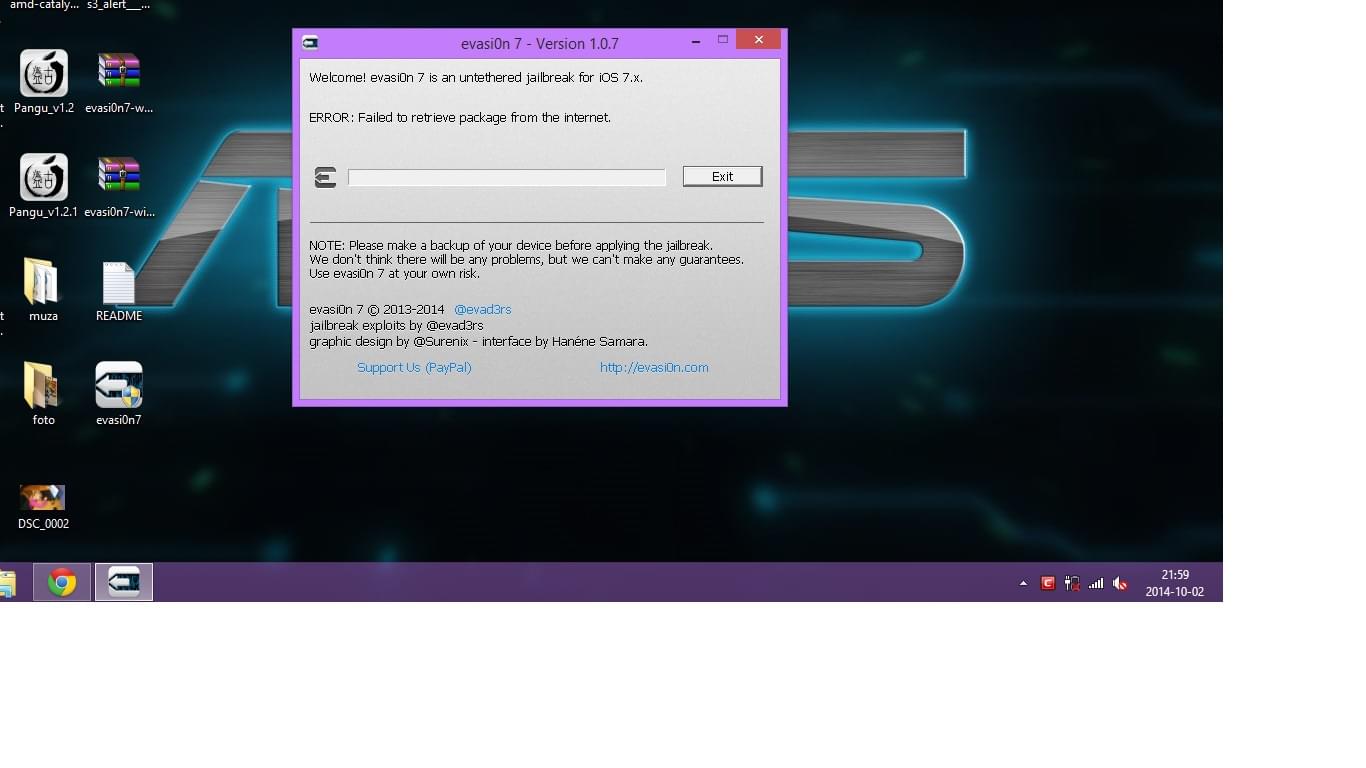The image size is (1366, 768).
Task: Open Google Chrome from the taskbar
Action: [x=62, y=582]
